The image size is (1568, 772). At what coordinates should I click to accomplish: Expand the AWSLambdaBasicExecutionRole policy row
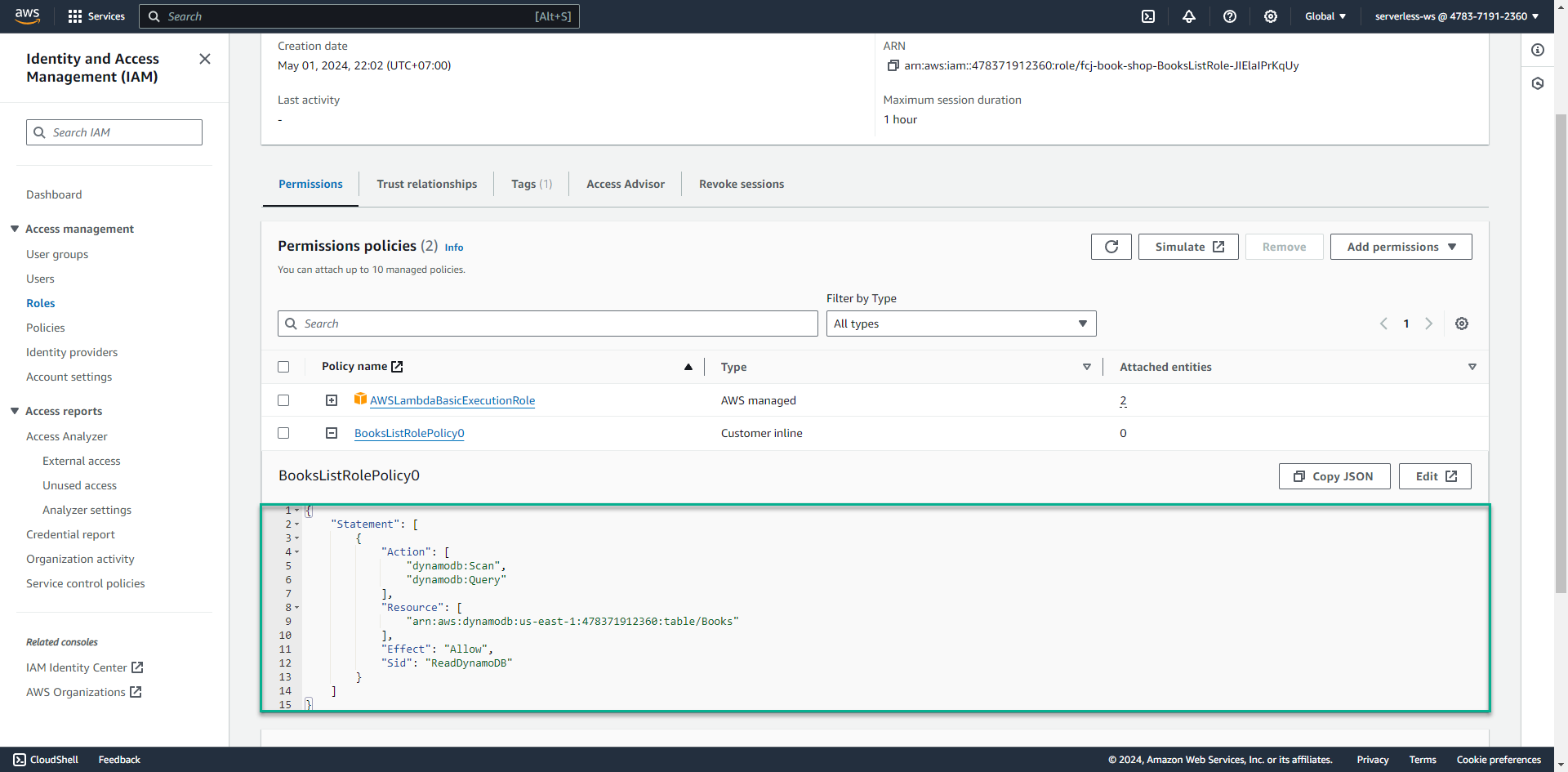332,400
